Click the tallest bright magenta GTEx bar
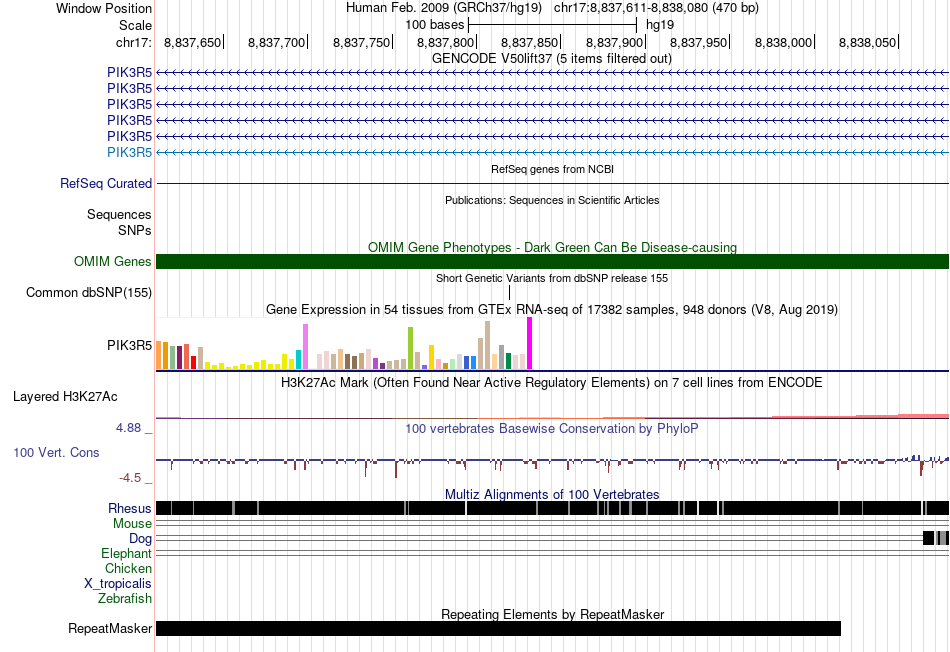 click(x=530, y=343)
